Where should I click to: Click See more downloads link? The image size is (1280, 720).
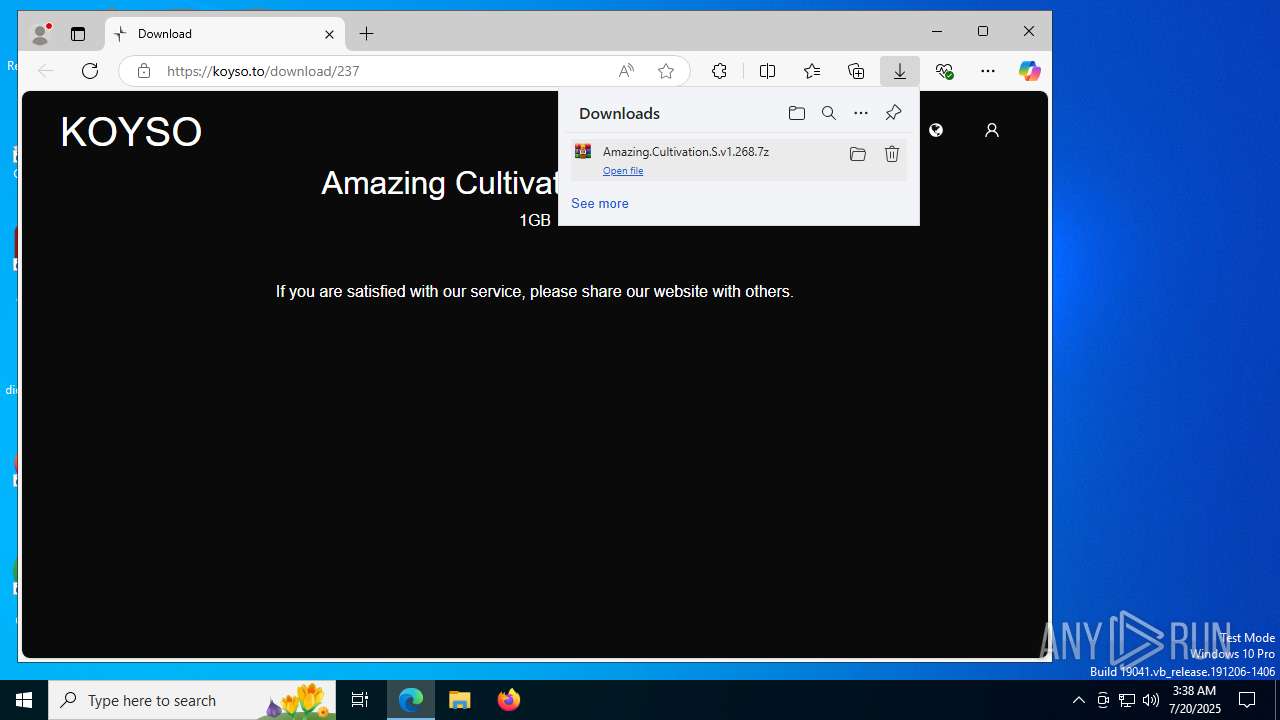[x=600, y=203]
